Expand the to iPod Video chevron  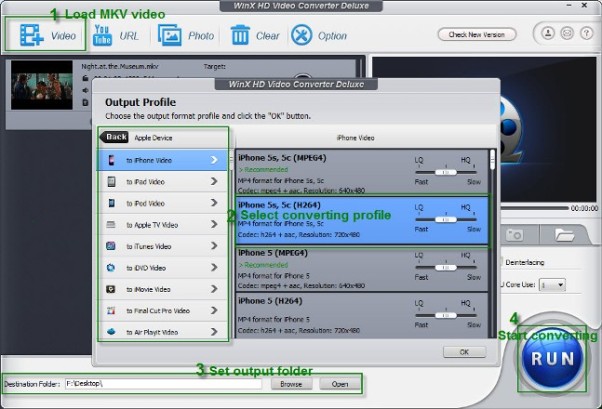pyautogui.click(x=214, y=203)
